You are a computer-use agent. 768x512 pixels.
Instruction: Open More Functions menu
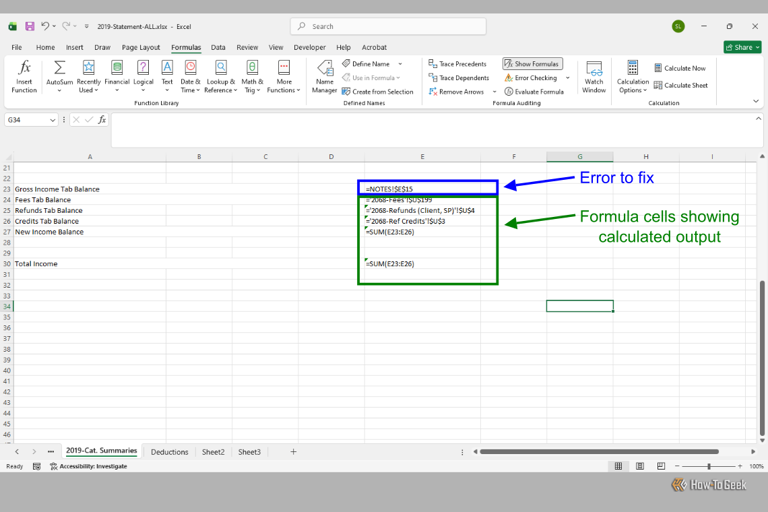(284, 76)
